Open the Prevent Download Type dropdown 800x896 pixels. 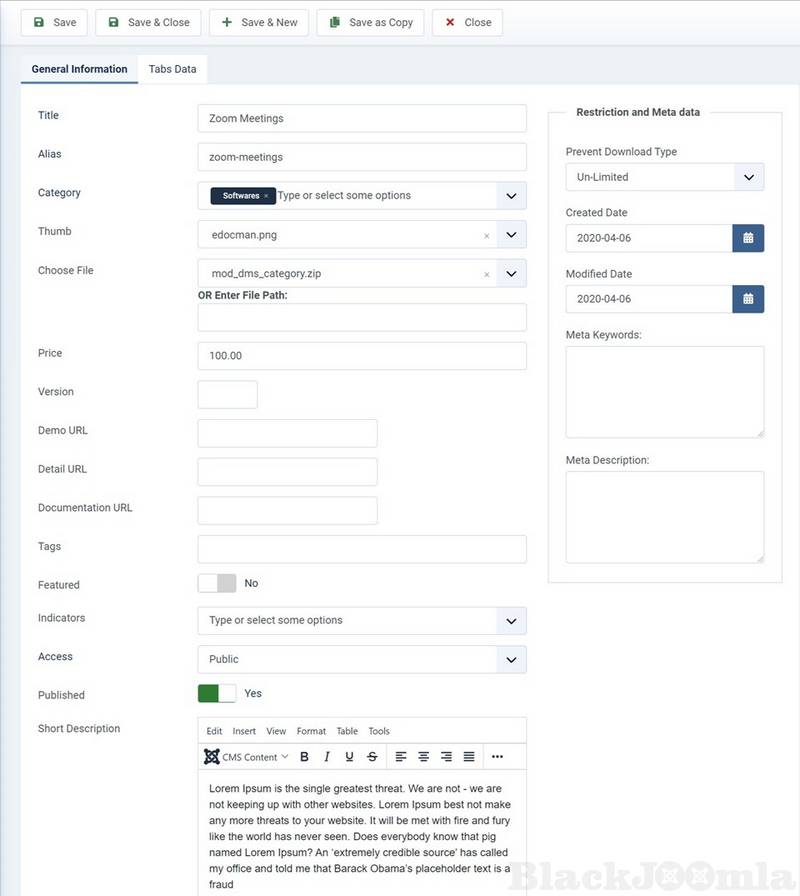(x=748, y=177)
